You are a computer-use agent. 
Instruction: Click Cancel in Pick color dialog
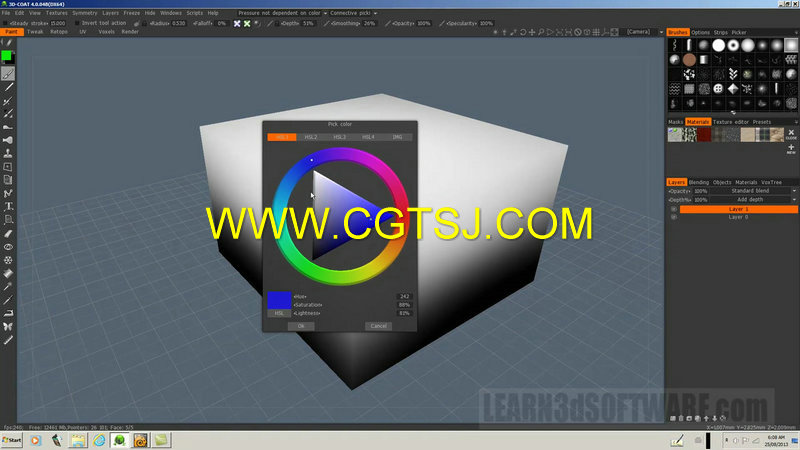pos(379,326)
